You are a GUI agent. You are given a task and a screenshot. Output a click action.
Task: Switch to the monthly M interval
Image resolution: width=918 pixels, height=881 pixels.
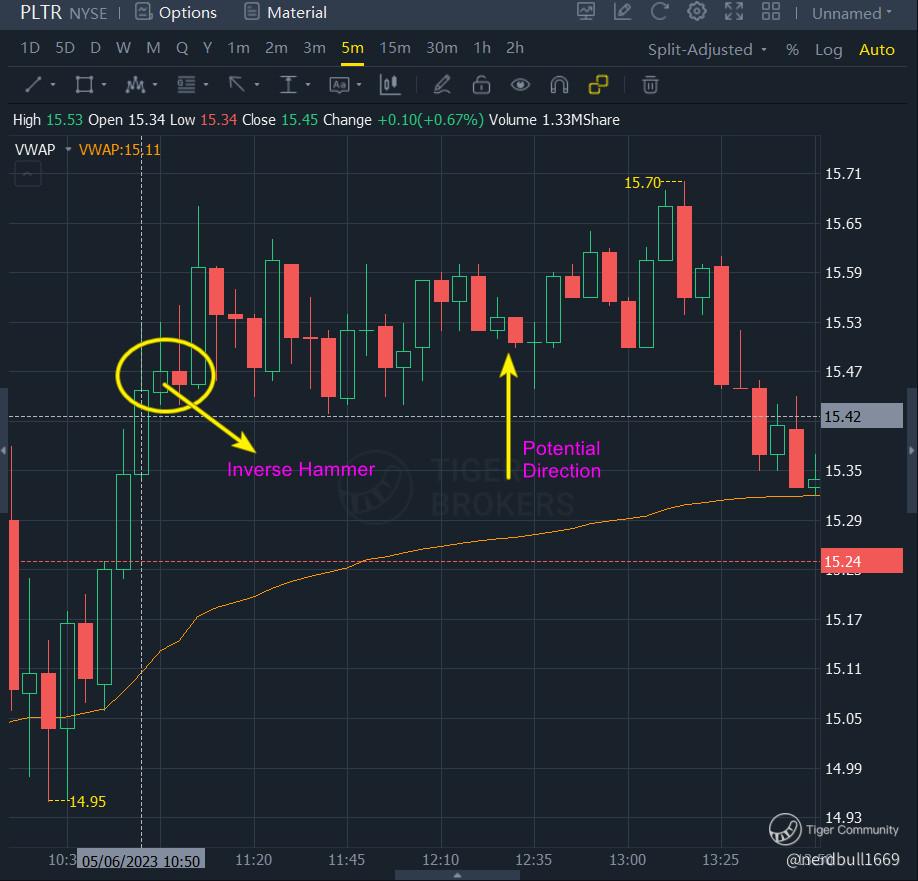(x=153, y=48)
